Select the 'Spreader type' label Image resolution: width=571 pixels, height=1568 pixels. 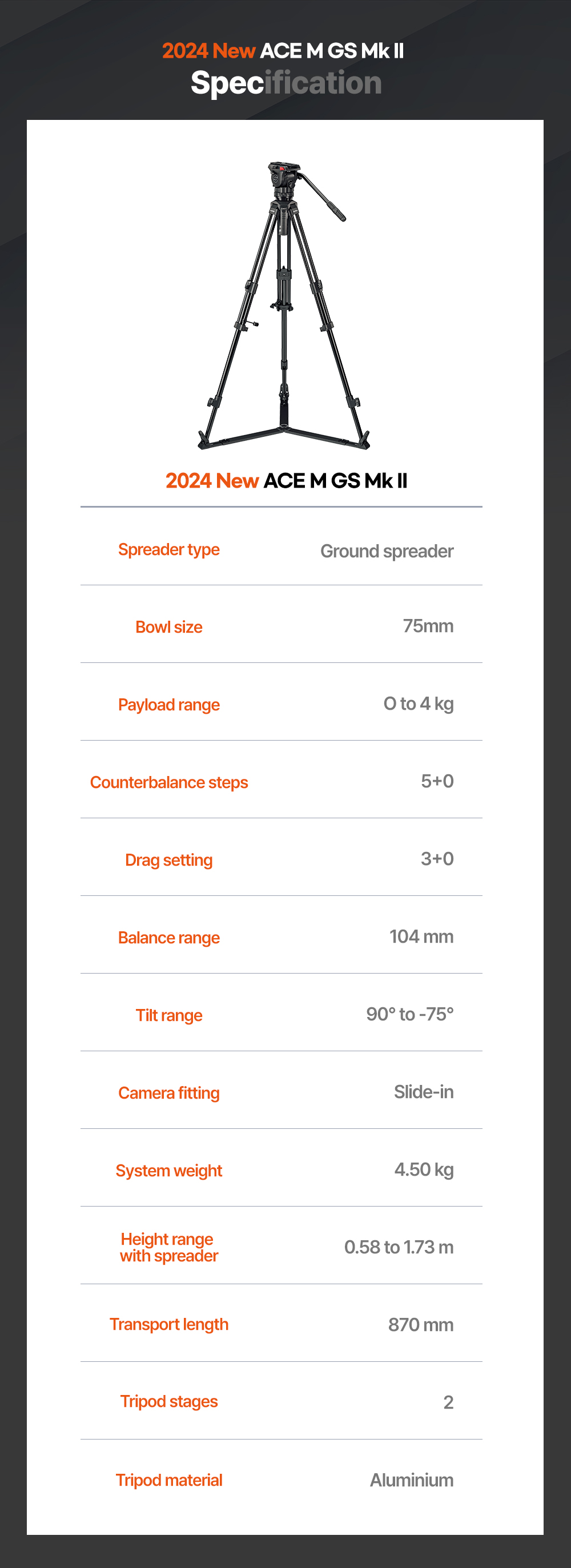point(168,550)
